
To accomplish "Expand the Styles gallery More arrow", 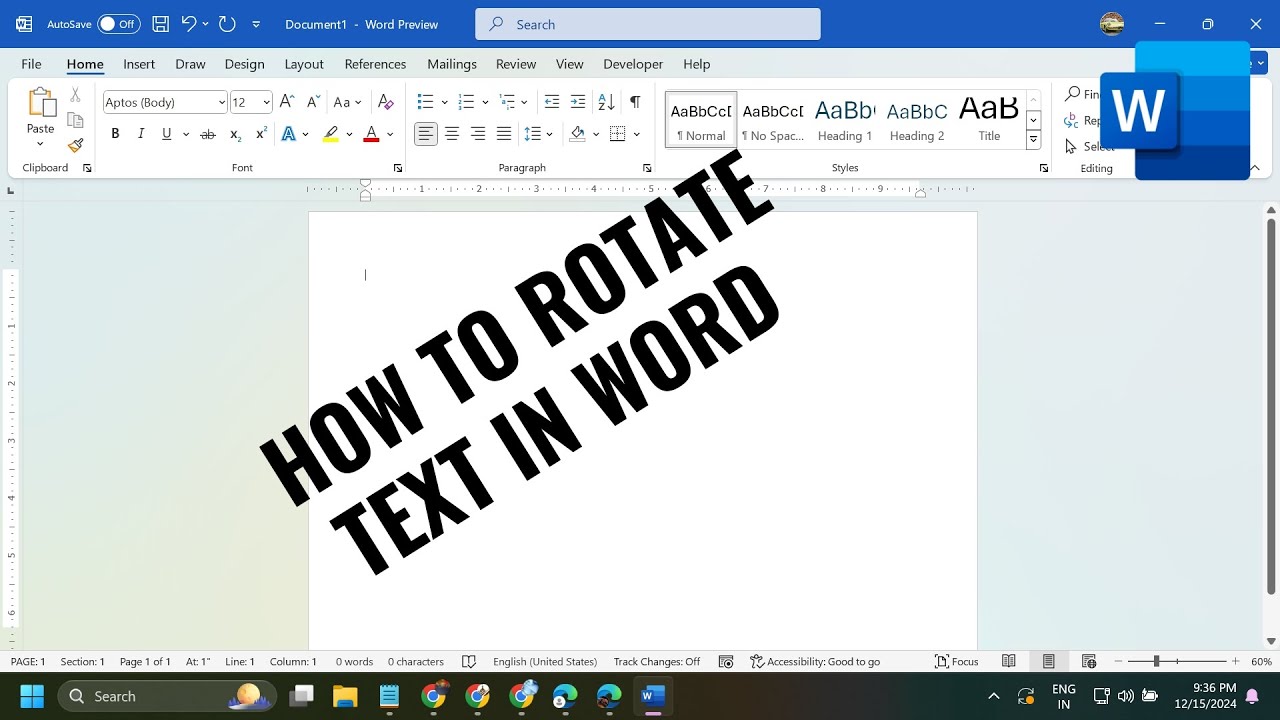I will [1034, 141].
